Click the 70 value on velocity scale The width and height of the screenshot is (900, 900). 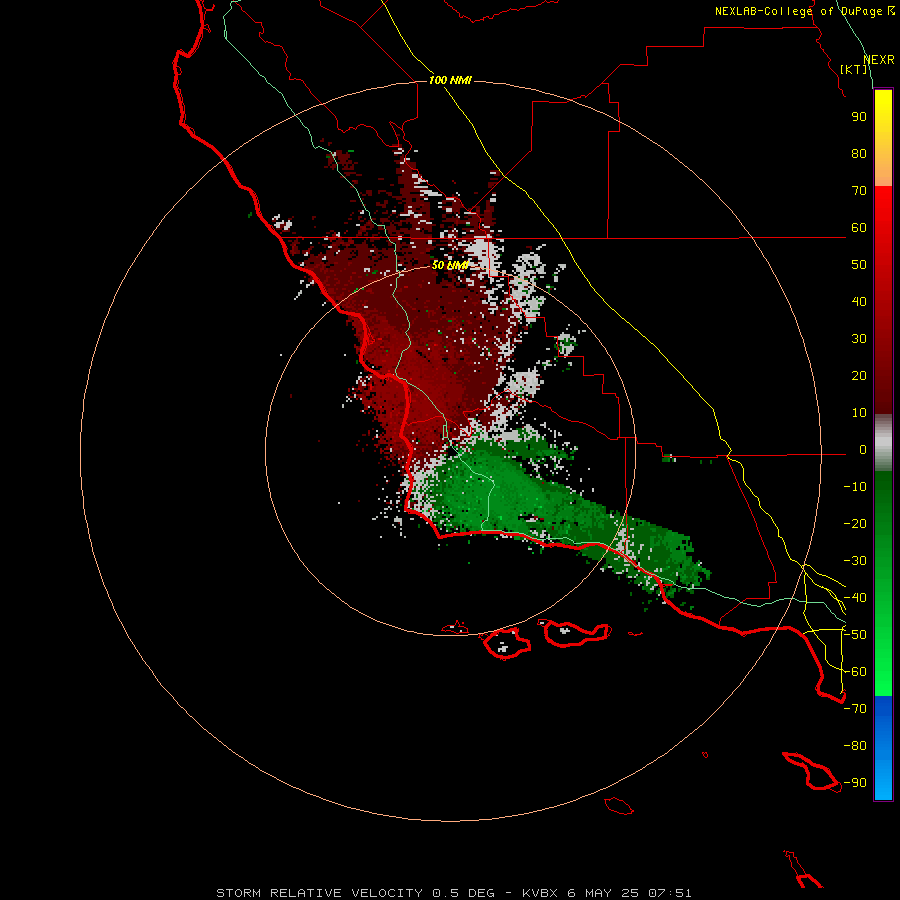(x=859, y=191)
